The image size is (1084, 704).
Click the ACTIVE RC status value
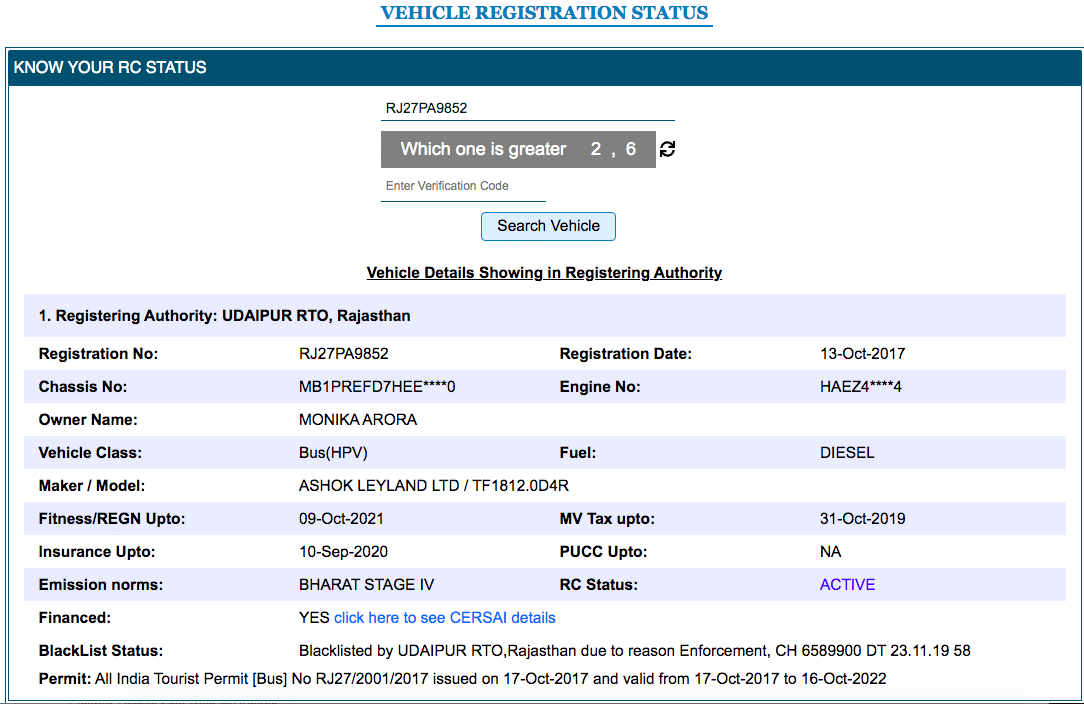click(847, 585)
